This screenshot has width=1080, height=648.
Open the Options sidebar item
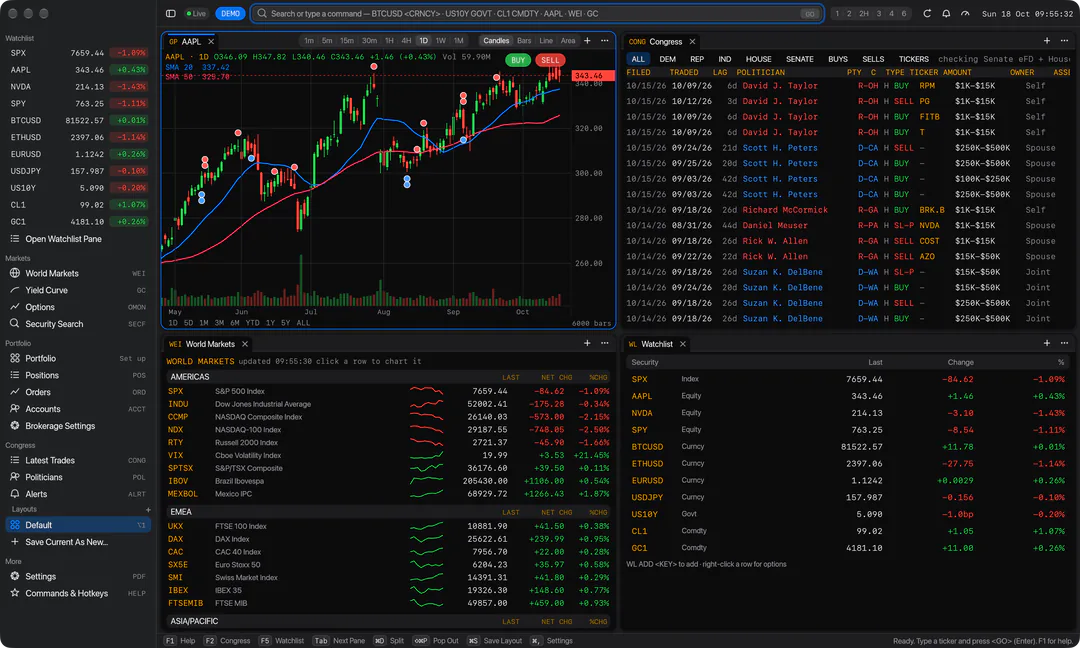click(x=77, y=307)
